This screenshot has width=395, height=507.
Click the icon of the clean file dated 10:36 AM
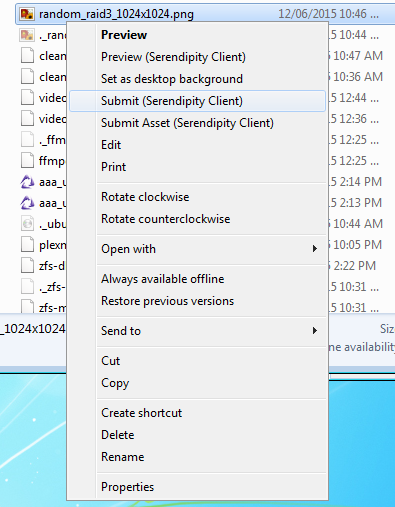pos(27,77)
